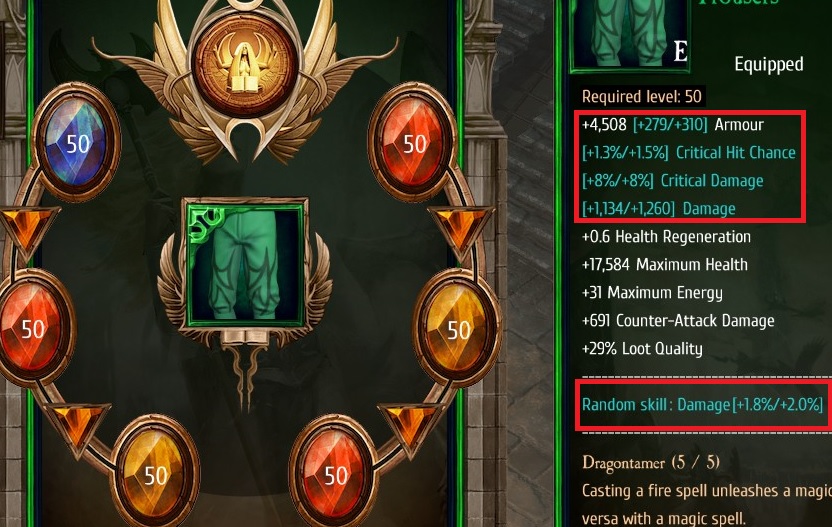Click the Maximum Health stat line

click(x=665, y=265)
